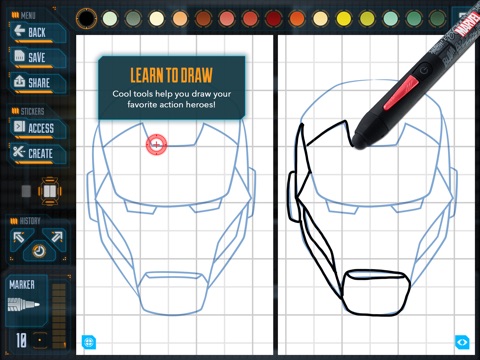
Task: Open the history clock button
Action: point(39,251)
